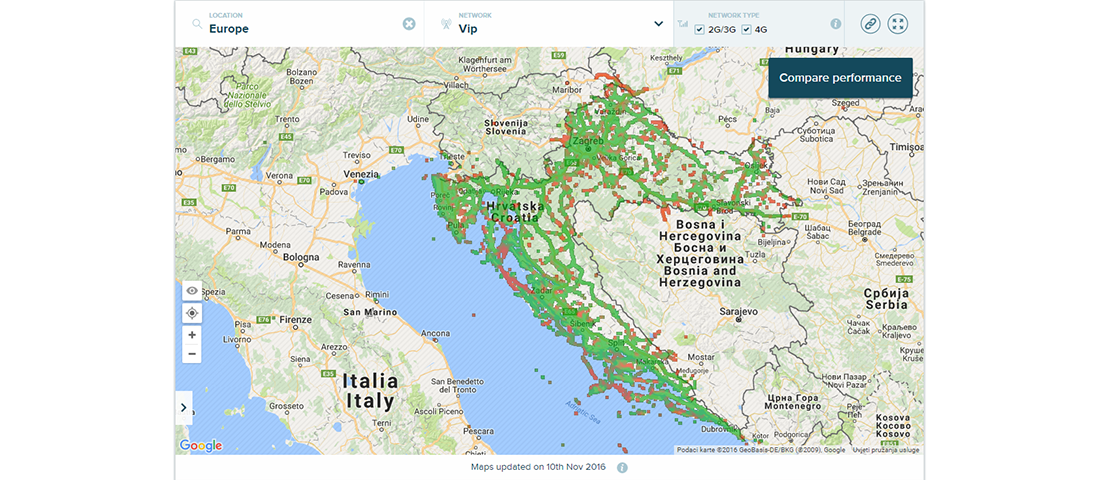Click the Compare performance button
Viewport: 1110px width, 480px height.
[840, 78]
